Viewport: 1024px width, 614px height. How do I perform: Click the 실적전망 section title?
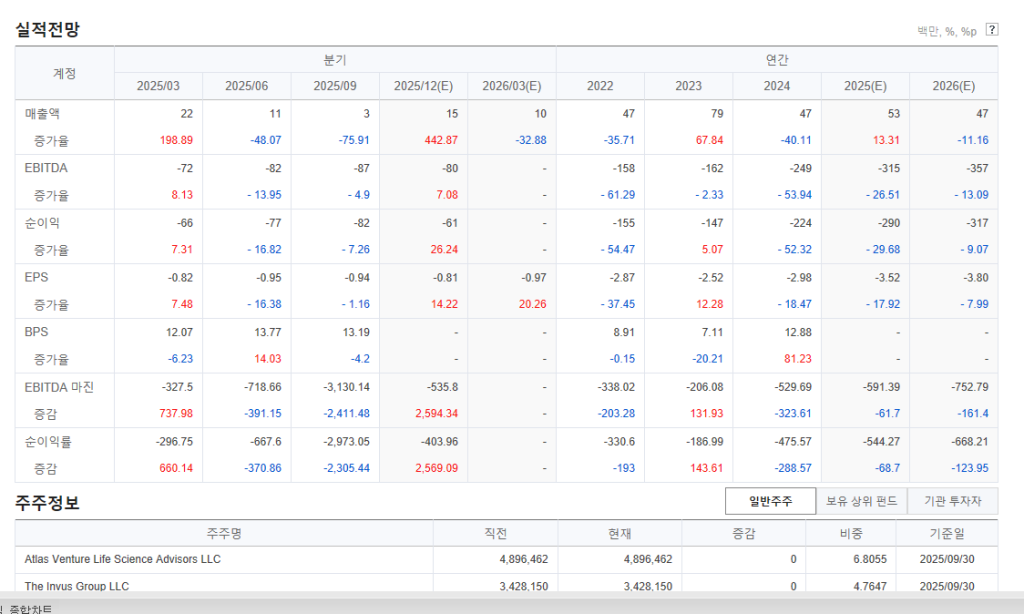point(47,30)
